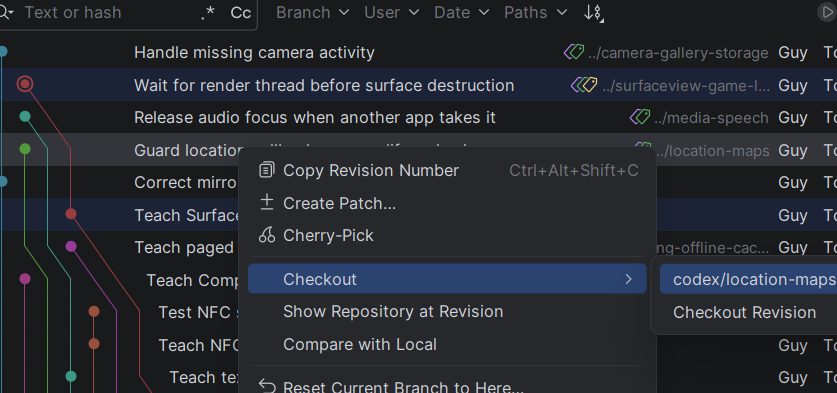The image size is (837, 393).
Task: Select Show Repository at Revision
Action: [x=447, y=312]
